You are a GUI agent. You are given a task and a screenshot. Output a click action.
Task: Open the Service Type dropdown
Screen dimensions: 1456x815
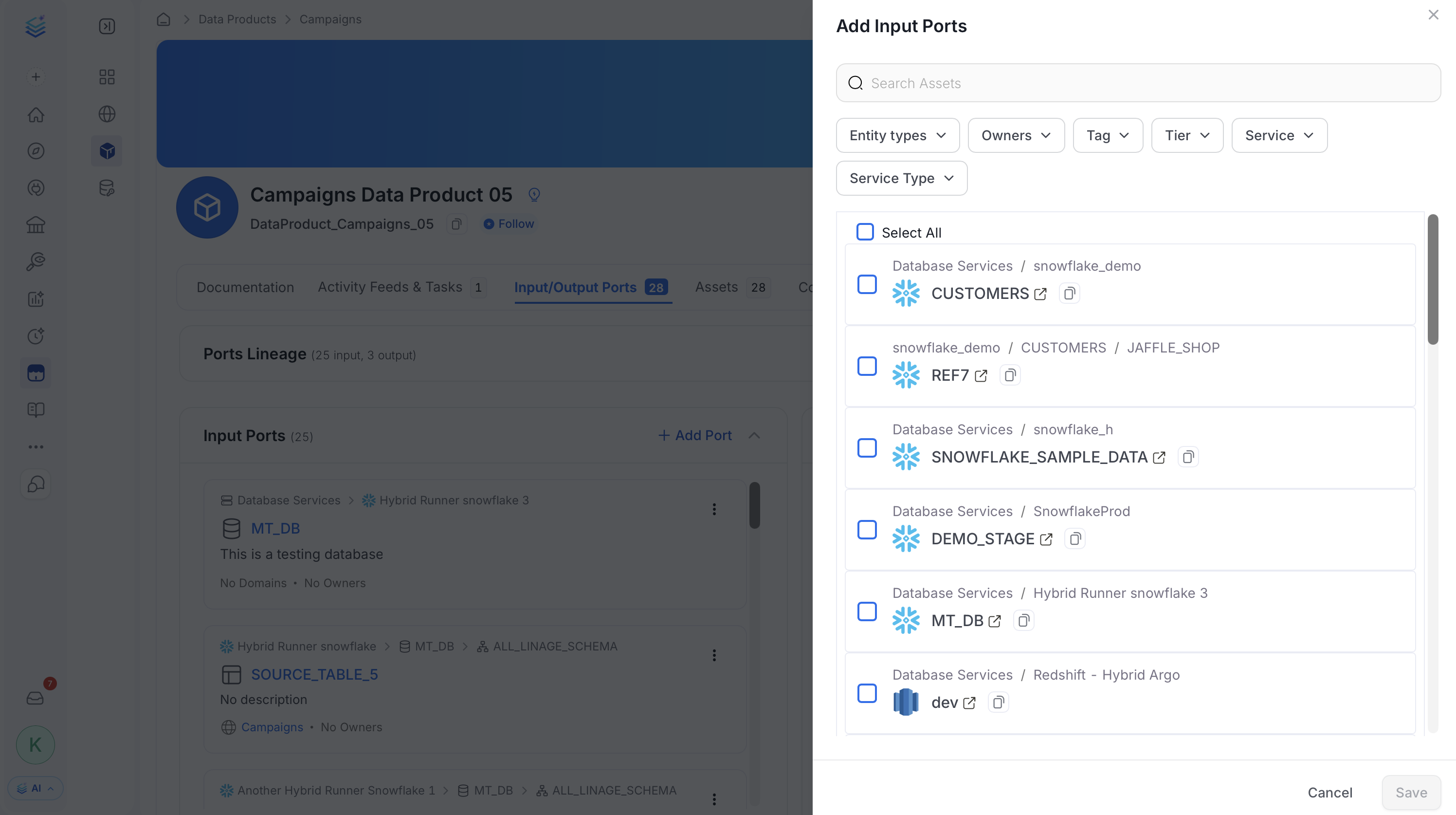click(902, 178)
